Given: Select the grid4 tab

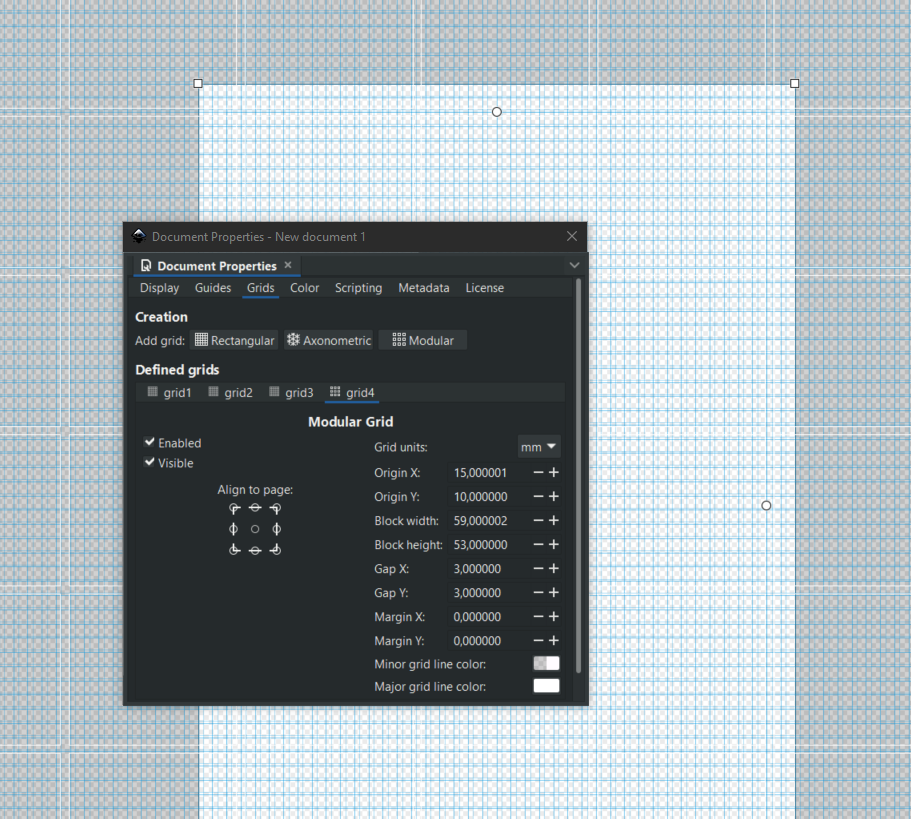Looking at the screenshot, I should [x=352, y=393].
